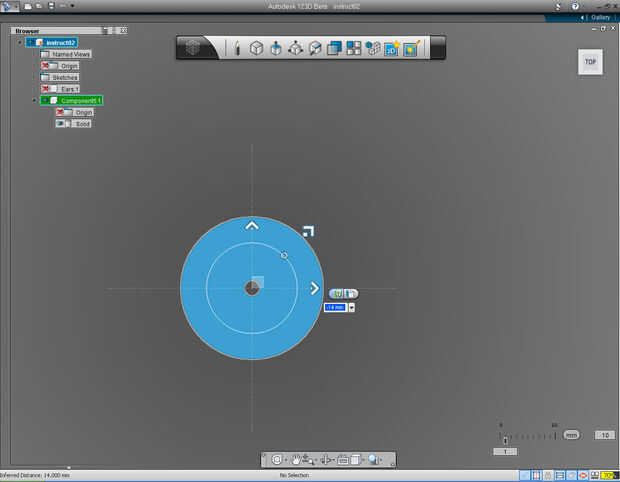Toggle visibility of Ears 1 item

(45, 89)
